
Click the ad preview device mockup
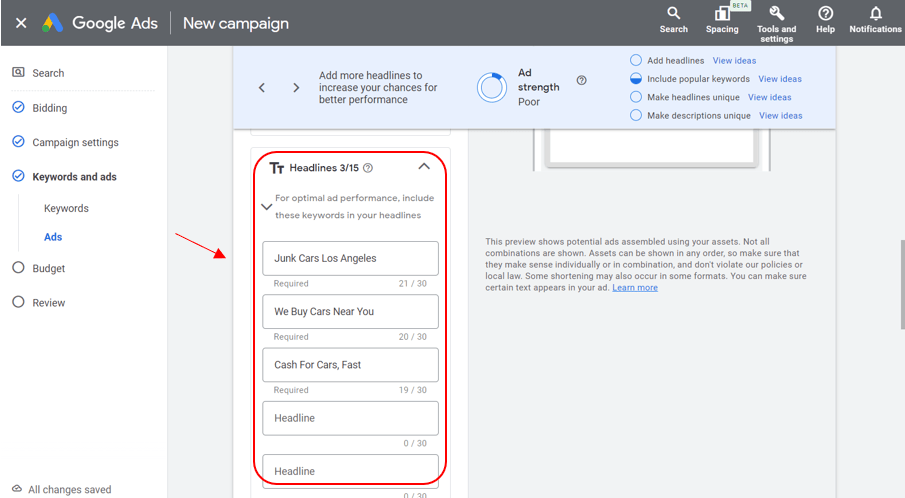click(x=652, y=150)
